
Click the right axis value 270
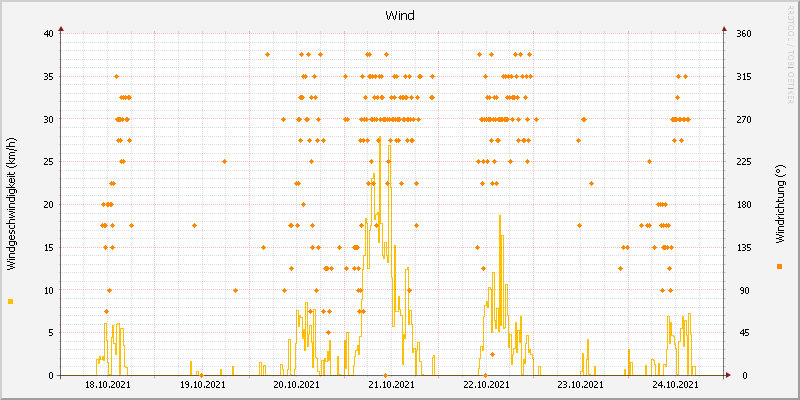tap(743, 119)
